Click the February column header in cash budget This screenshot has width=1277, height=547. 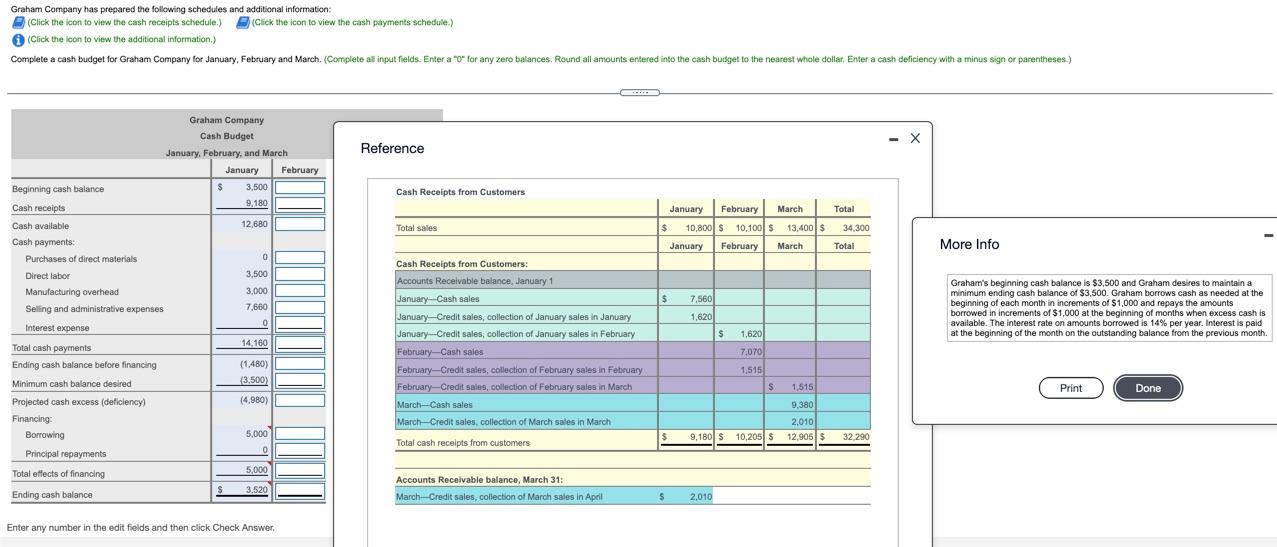click(300, 170)
